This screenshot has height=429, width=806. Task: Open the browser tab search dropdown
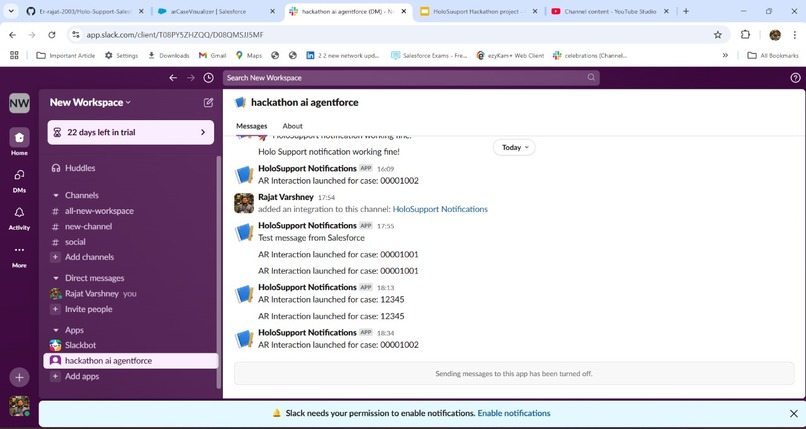[x=11, y=11]
